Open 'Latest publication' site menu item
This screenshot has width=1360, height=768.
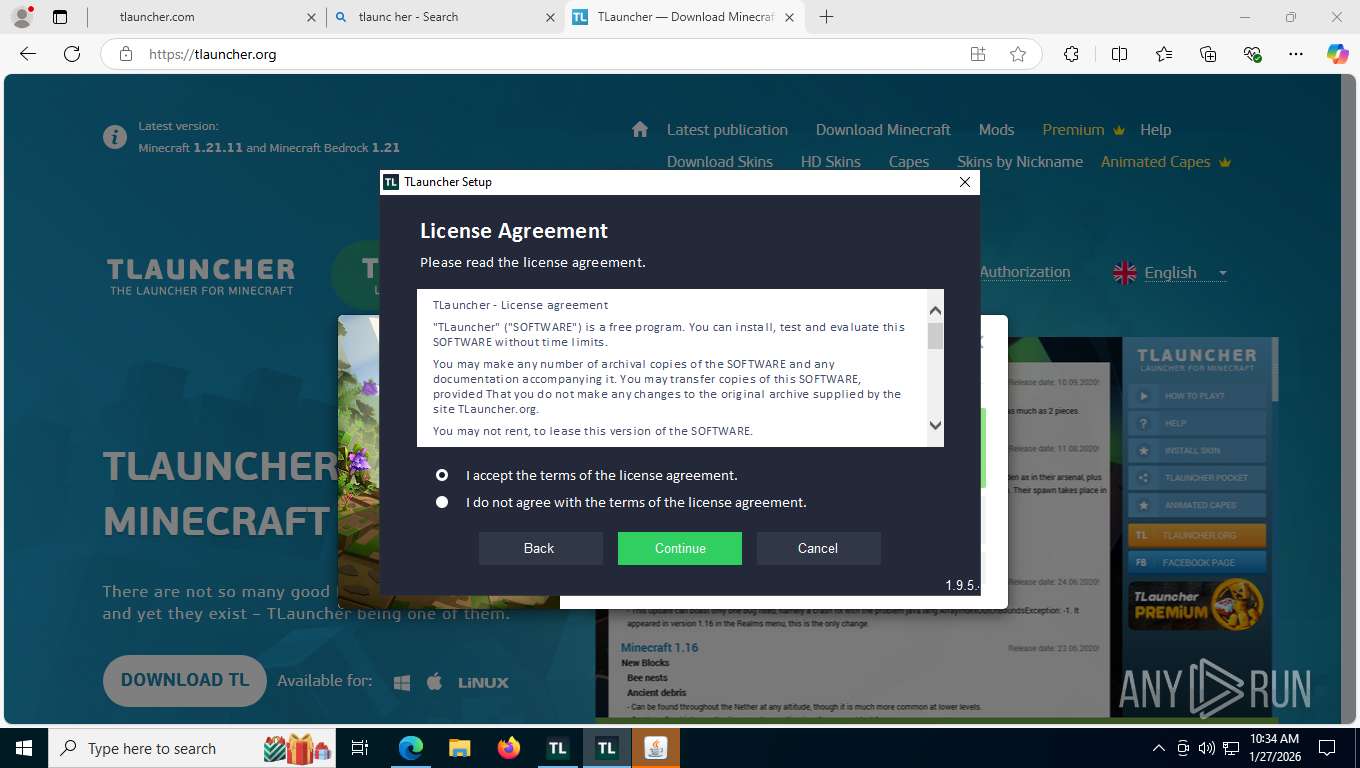click(727, 130)
